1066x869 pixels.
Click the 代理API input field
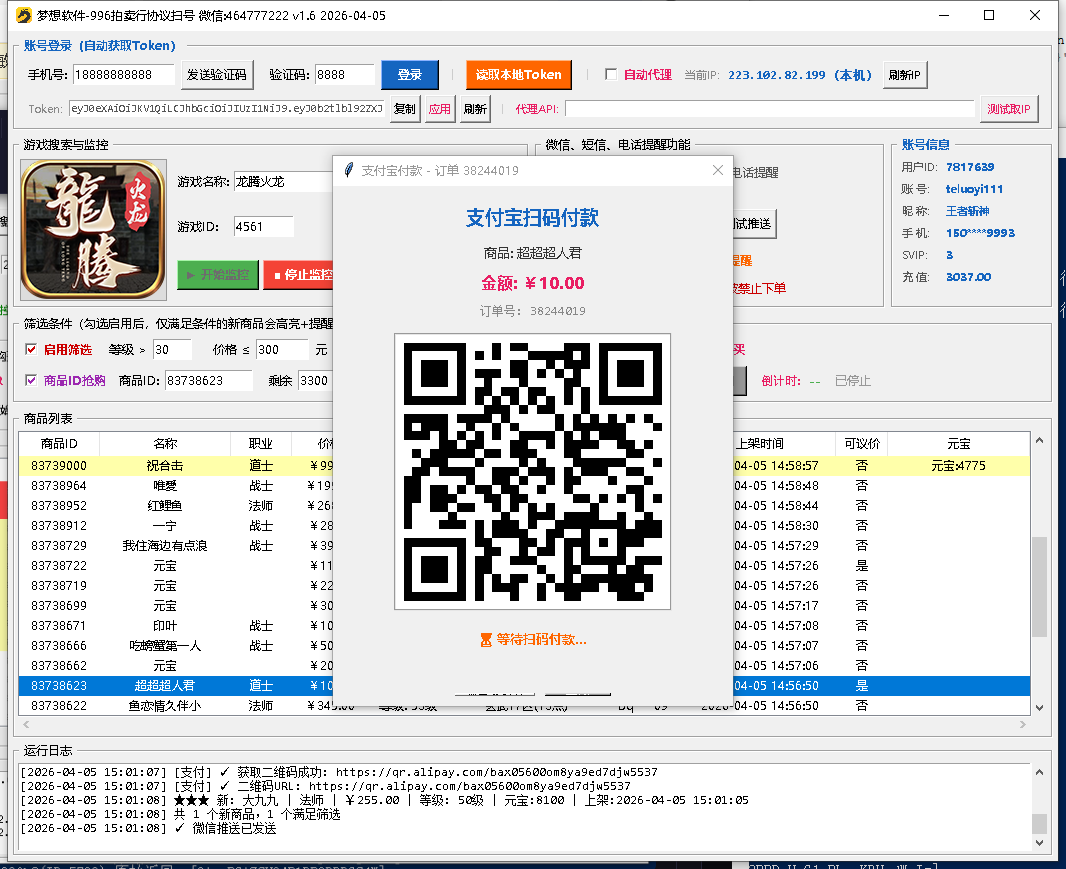[769, 109]
